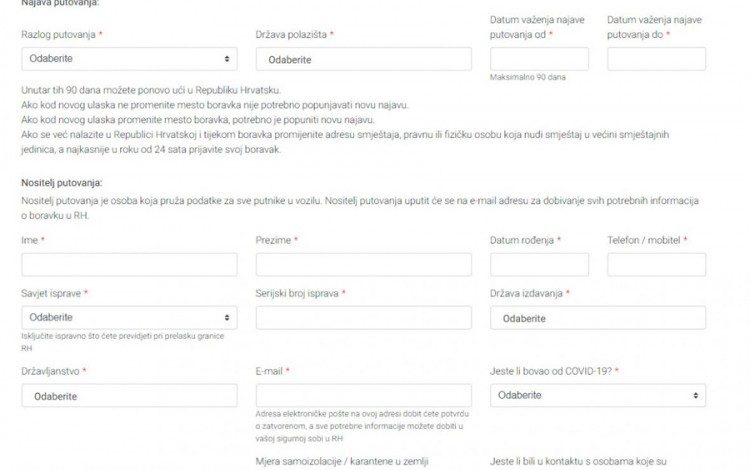Expand the Jeste li bovao od COVID-19 dropdown
The image size is (750, 470).
click(597, 396)
